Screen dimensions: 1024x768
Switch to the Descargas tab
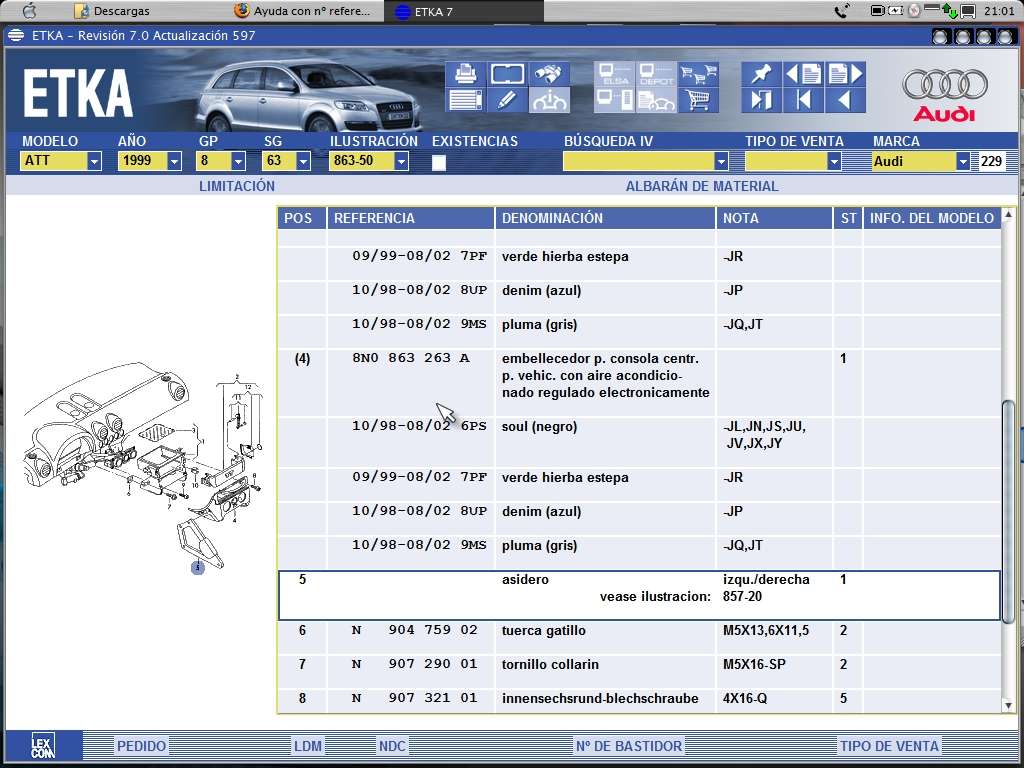coord(112,11)
